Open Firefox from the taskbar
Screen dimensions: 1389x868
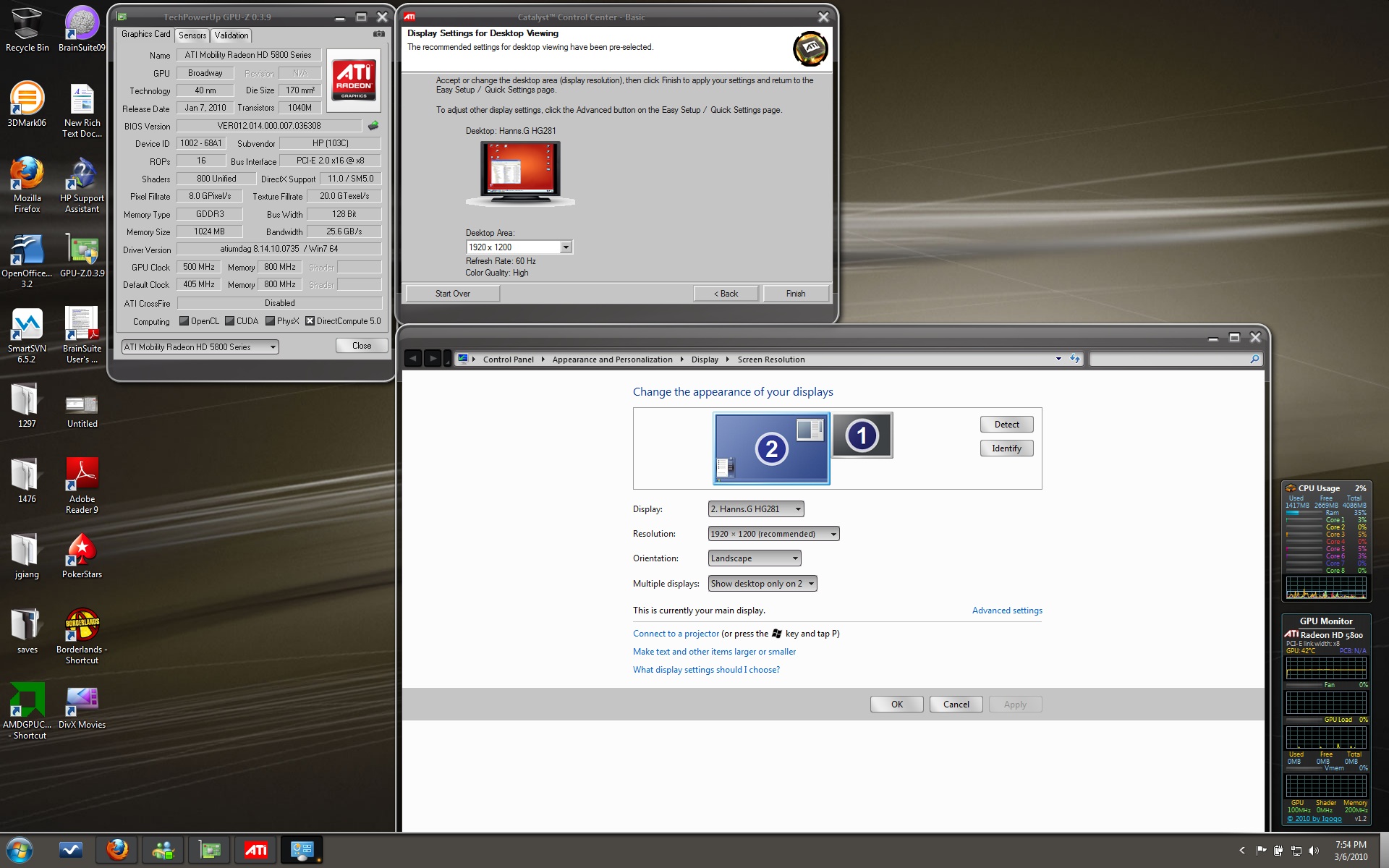pos(117,850)
